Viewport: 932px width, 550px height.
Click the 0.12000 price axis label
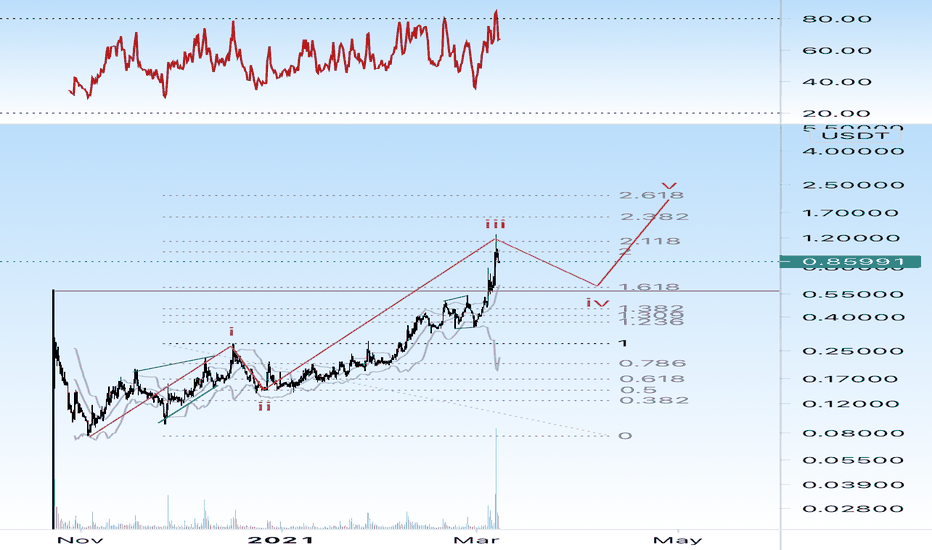pyautogui.click(x=851, y=404)
